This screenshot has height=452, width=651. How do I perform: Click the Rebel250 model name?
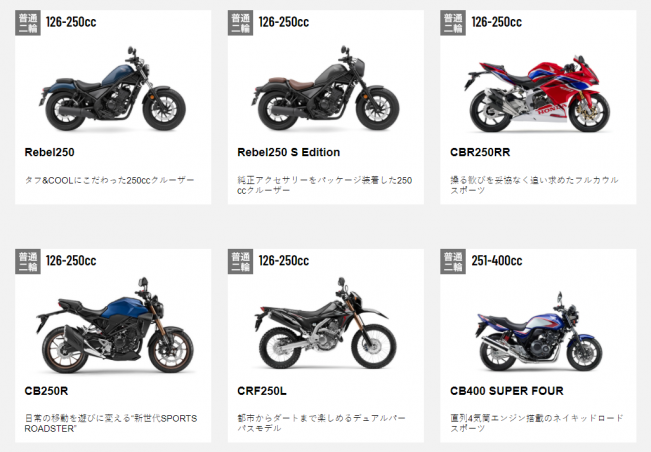[x=49, y=152]
